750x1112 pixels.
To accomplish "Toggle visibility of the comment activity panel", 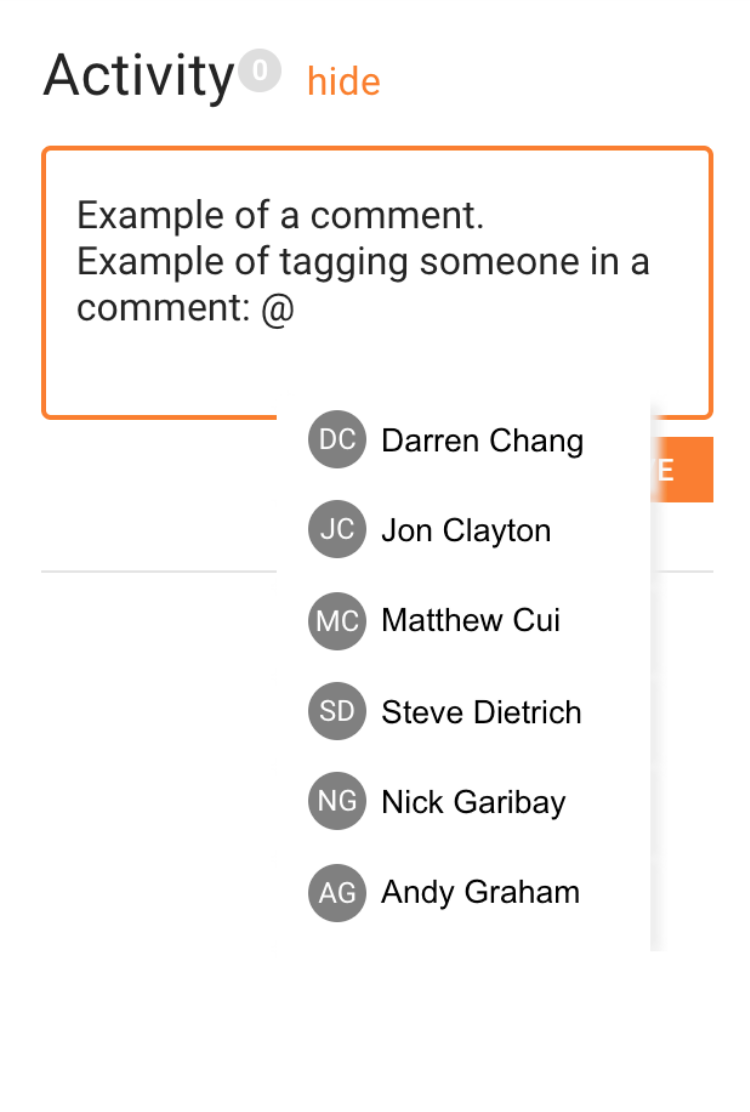I will coord(343,81).
